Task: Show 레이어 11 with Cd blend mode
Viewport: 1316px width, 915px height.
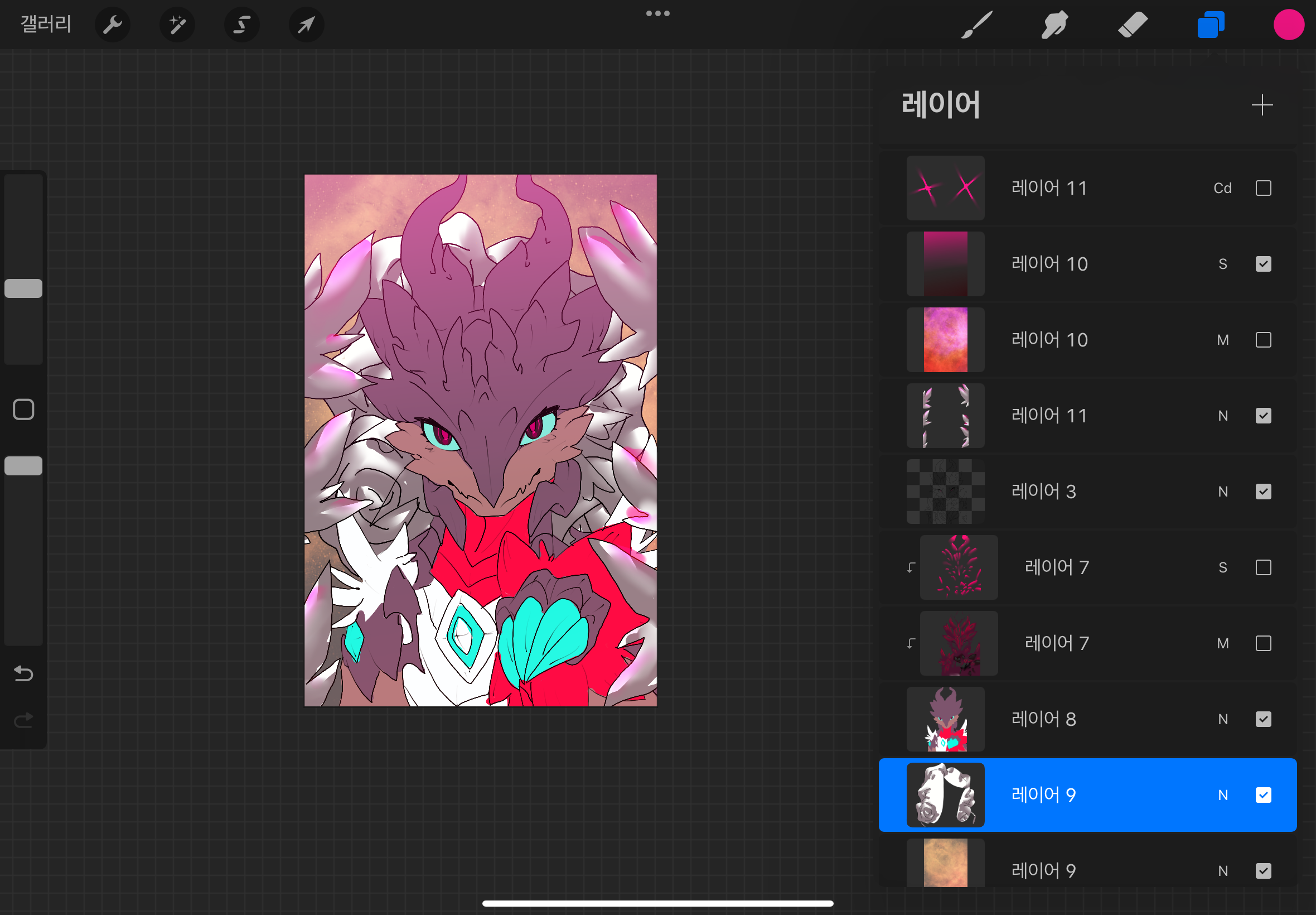Action: click(x=1262, y=188)
